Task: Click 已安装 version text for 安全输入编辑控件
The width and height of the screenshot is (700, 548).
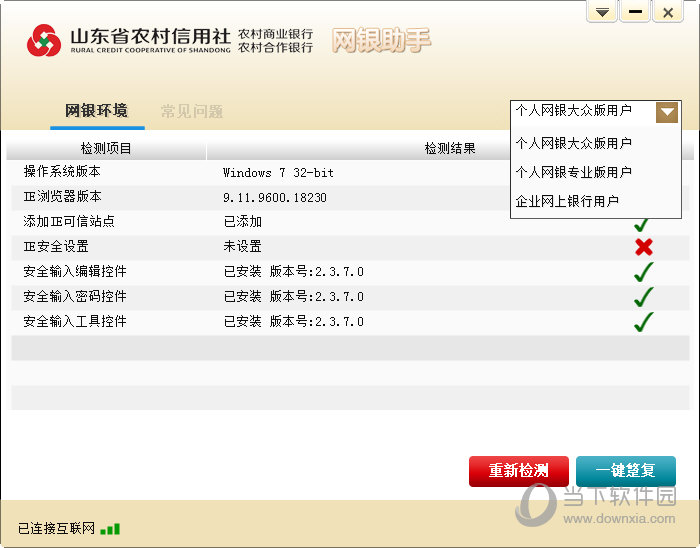Action: pos(294,271)
